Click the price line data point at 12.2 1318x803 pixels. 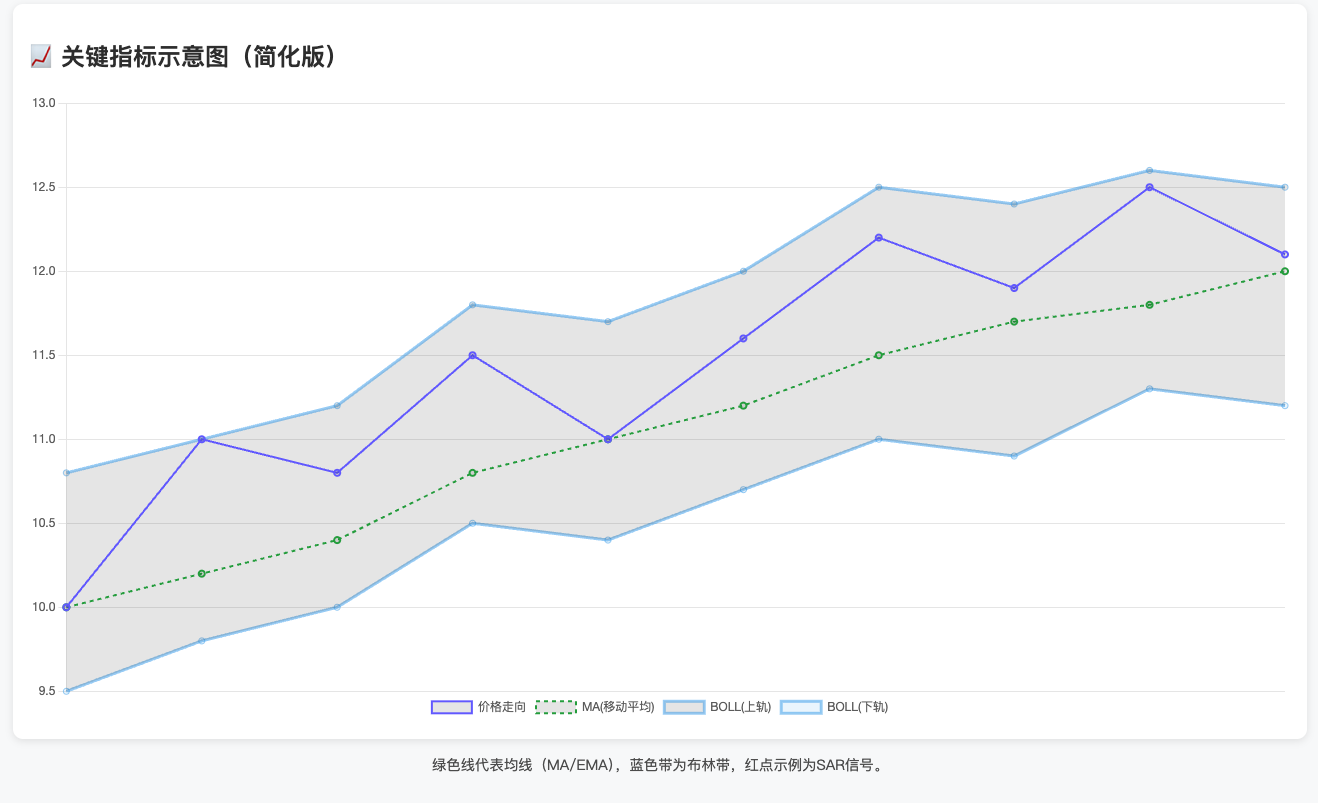[878, 237]
